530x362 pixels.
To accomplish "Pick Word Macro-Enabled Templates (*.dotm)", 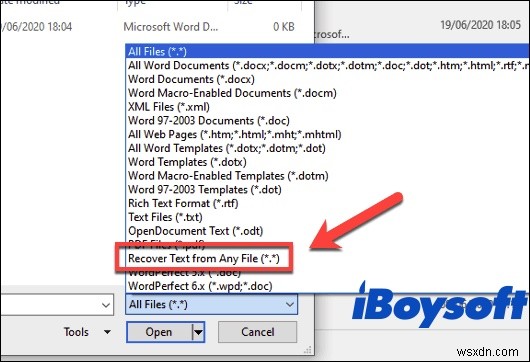I will [327, 176].
